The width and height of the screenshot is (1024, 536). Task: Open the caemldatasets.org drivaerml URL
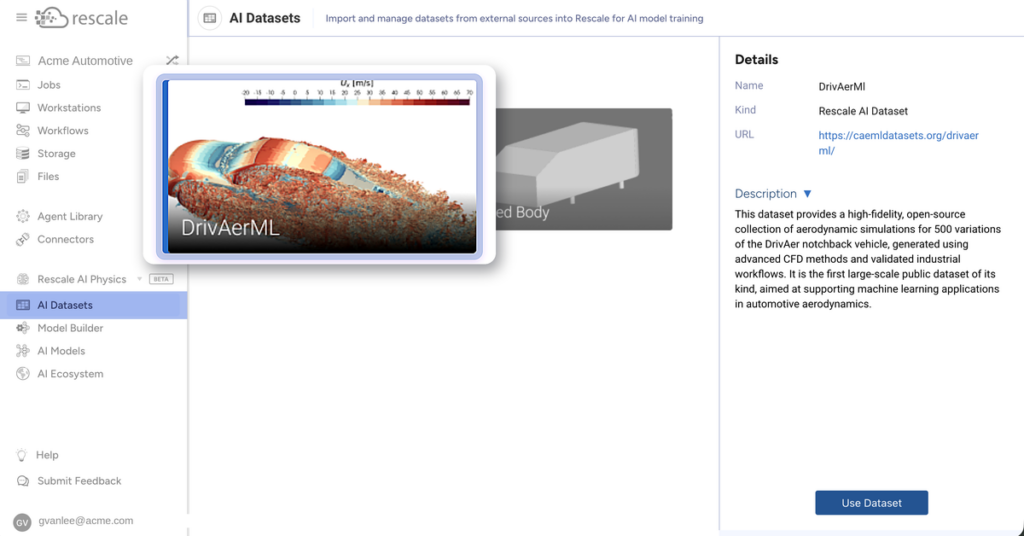pyautogui.click(x=899, y=143)
